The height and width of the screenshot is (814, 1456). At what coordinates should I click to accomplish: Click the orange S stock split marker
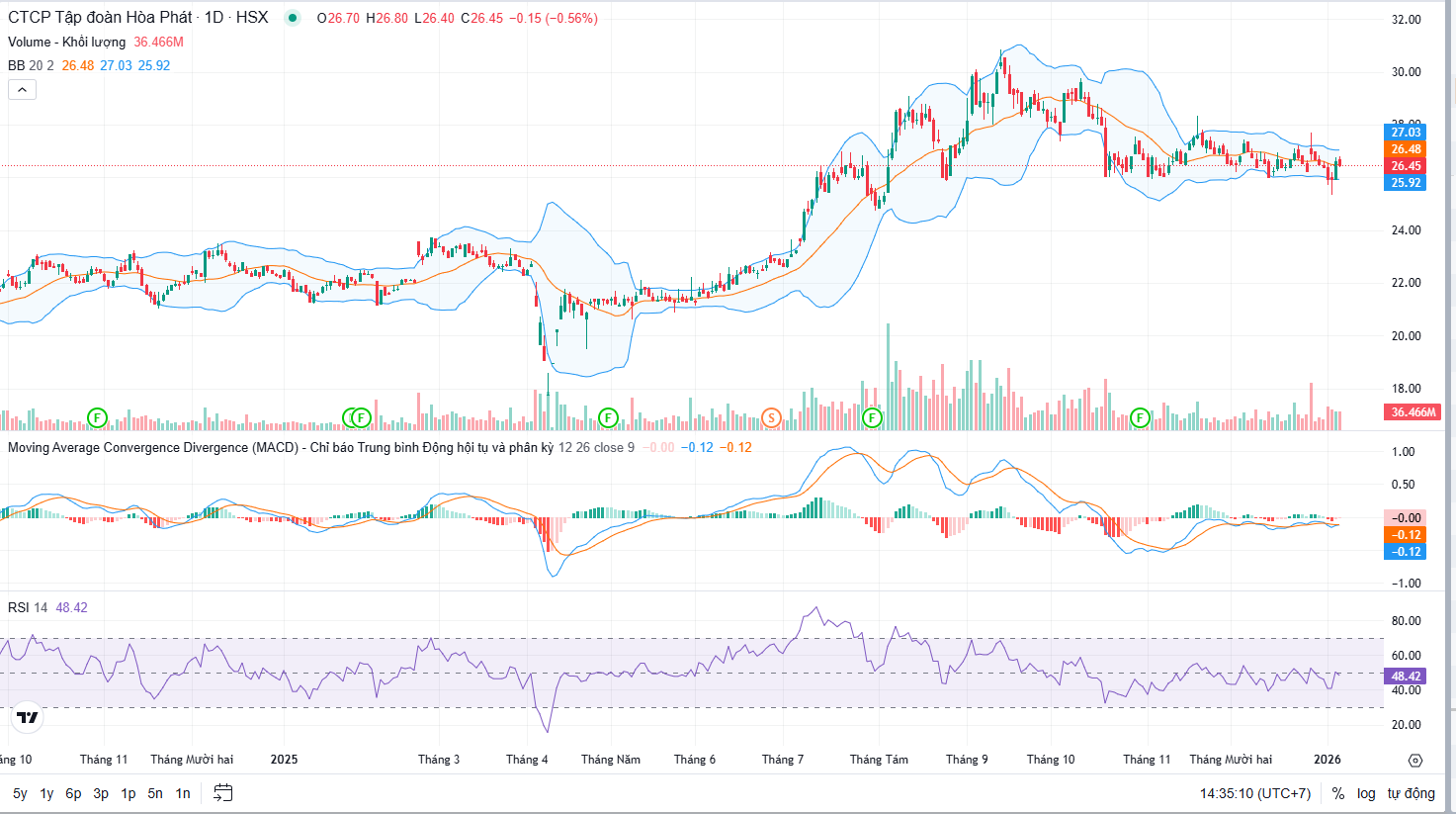click(x=771, y=418)
